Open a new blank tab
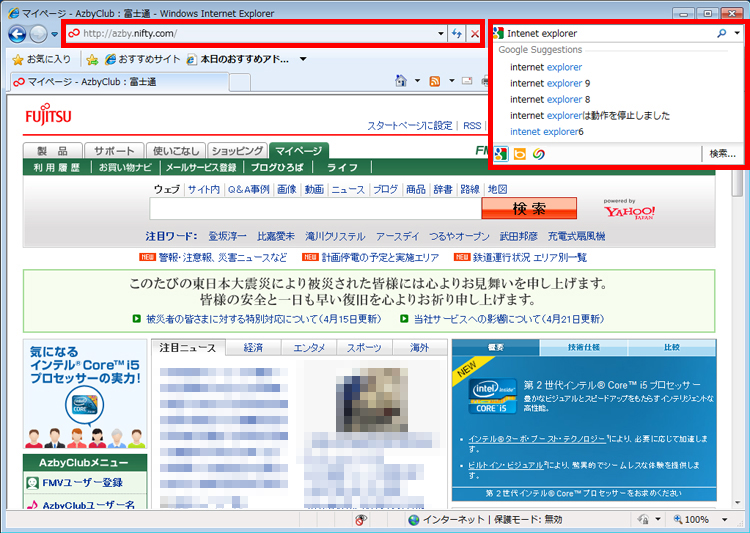This screenshot has width=750, height=533. [240, 82]
